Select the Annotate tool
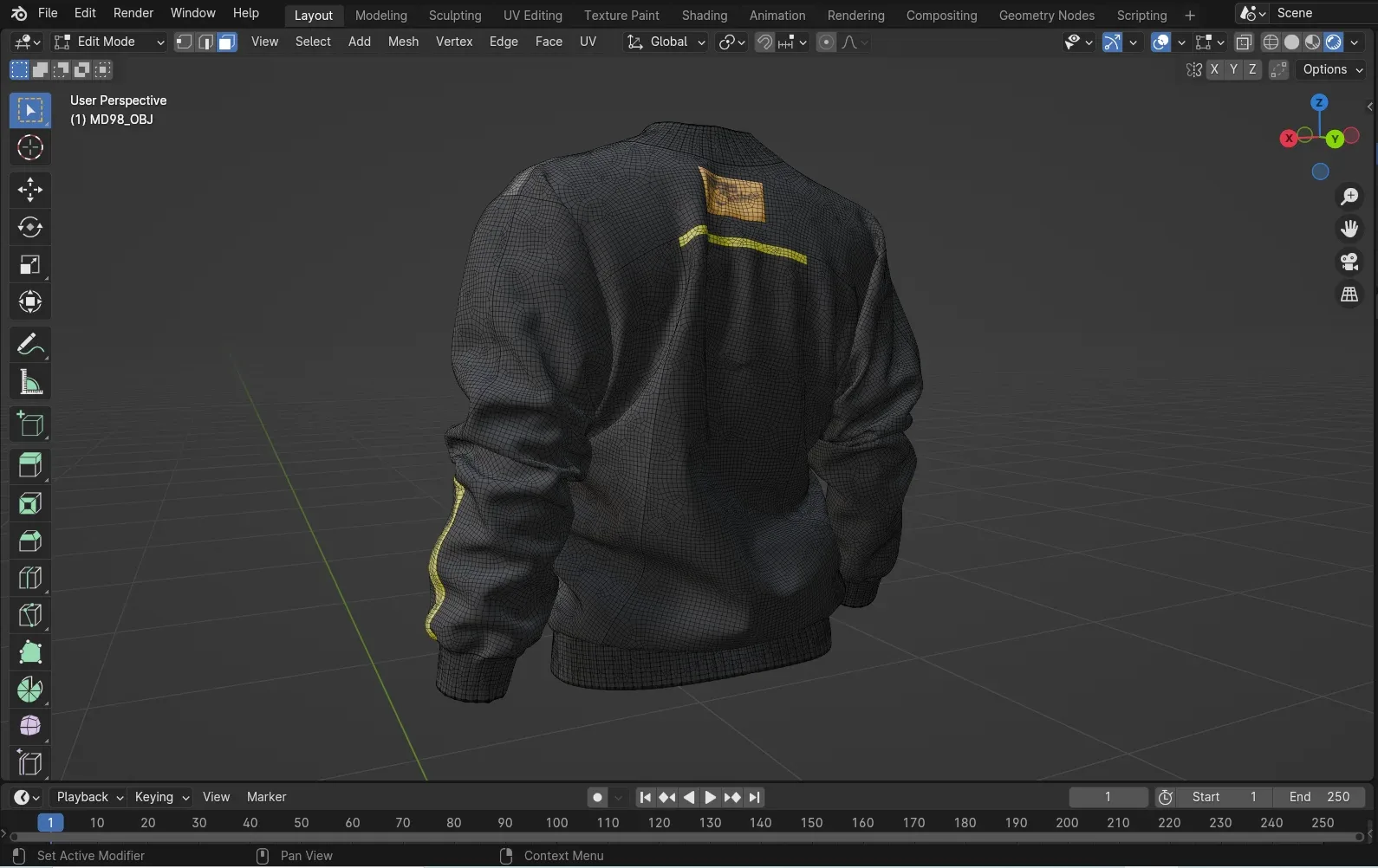Screen dimensions: 1378x868 tap(30, 344)
